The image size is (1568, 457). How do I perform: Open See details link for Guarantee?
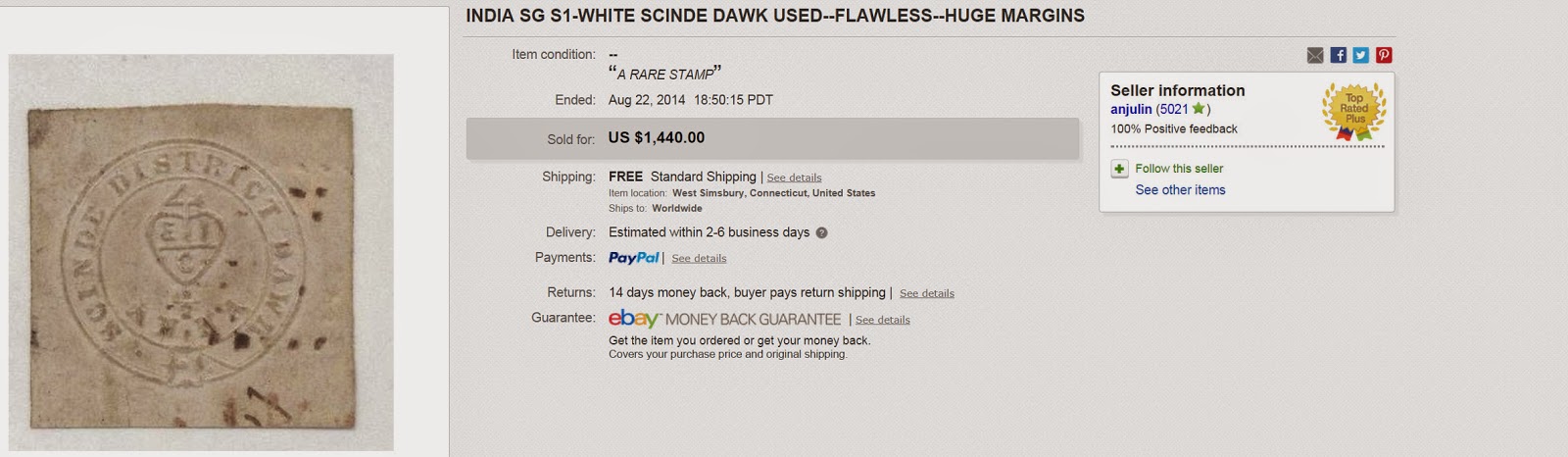882,320
